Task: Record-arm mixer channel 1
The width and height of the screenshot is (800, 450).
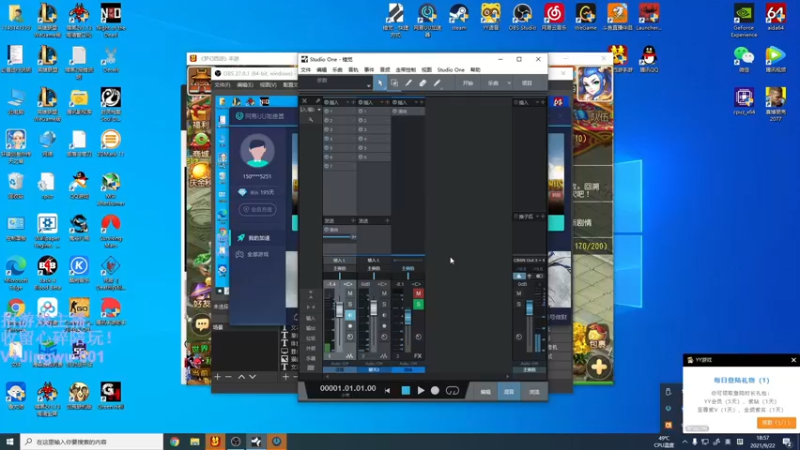Action: 350,326
